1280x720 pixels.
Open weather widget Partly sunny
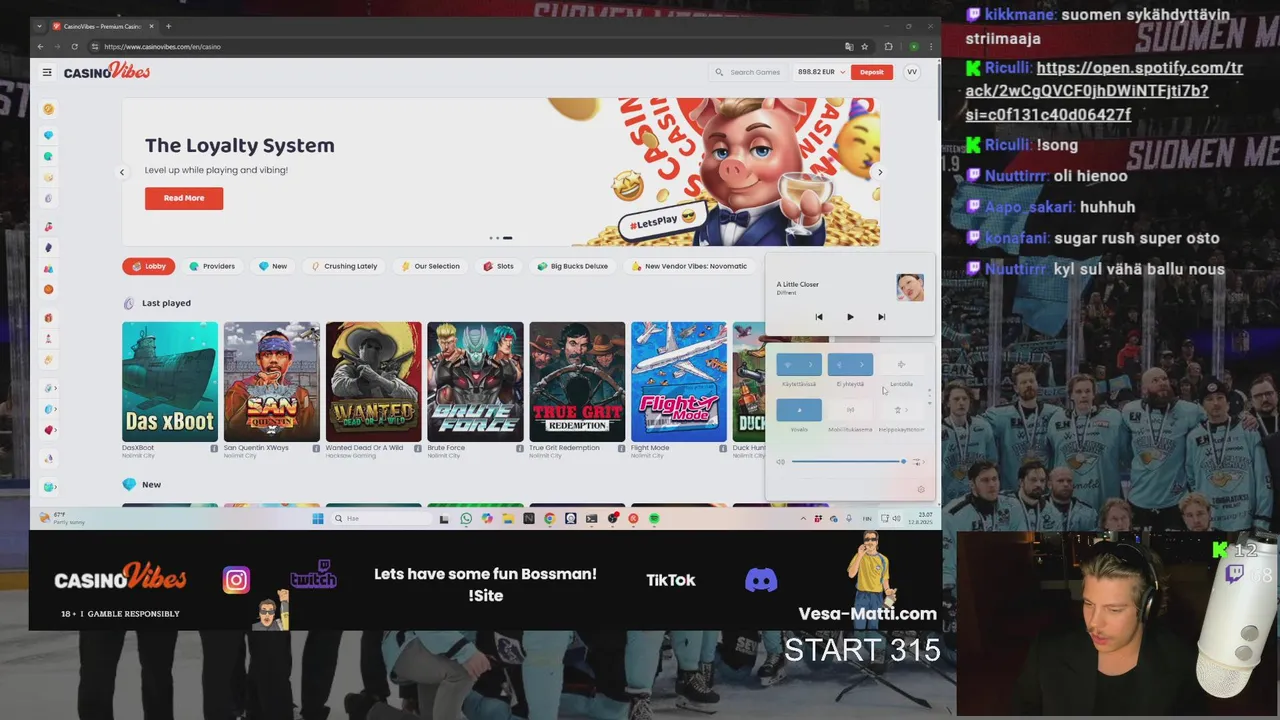(x=62, y=518)
